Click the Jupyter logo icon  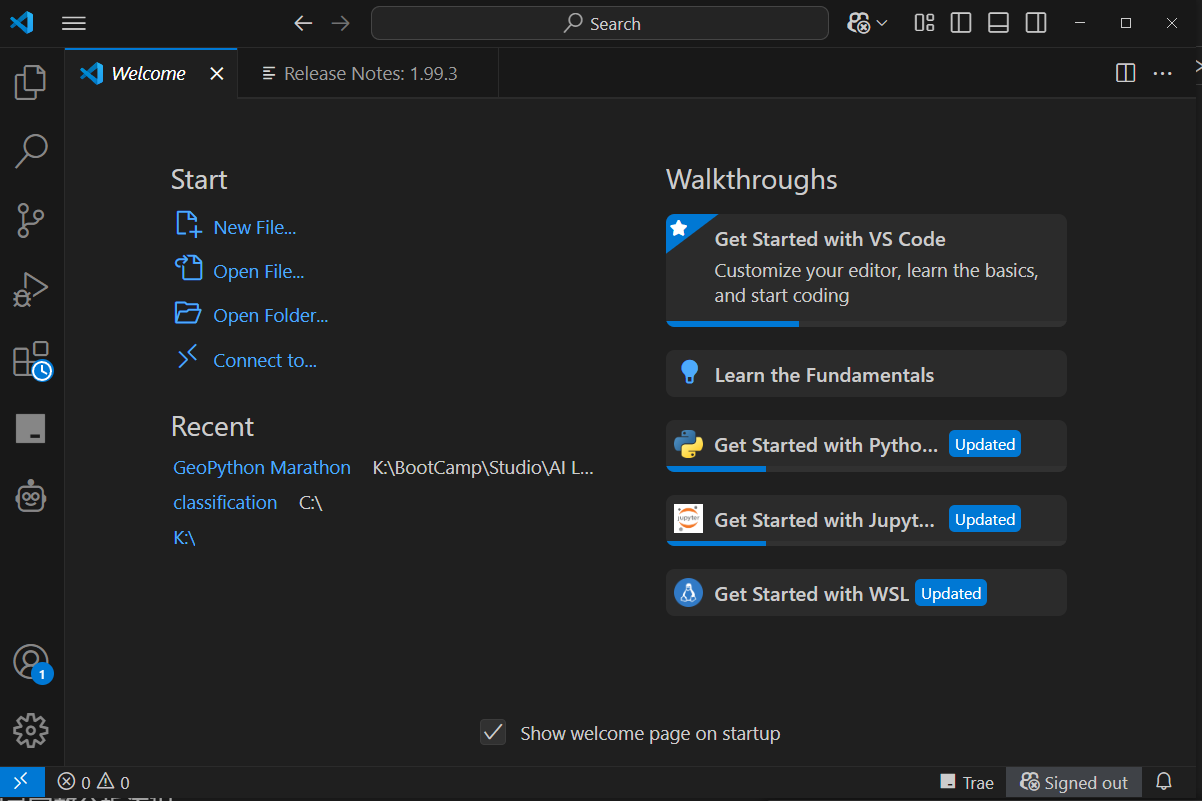click(x=688, y=519)
